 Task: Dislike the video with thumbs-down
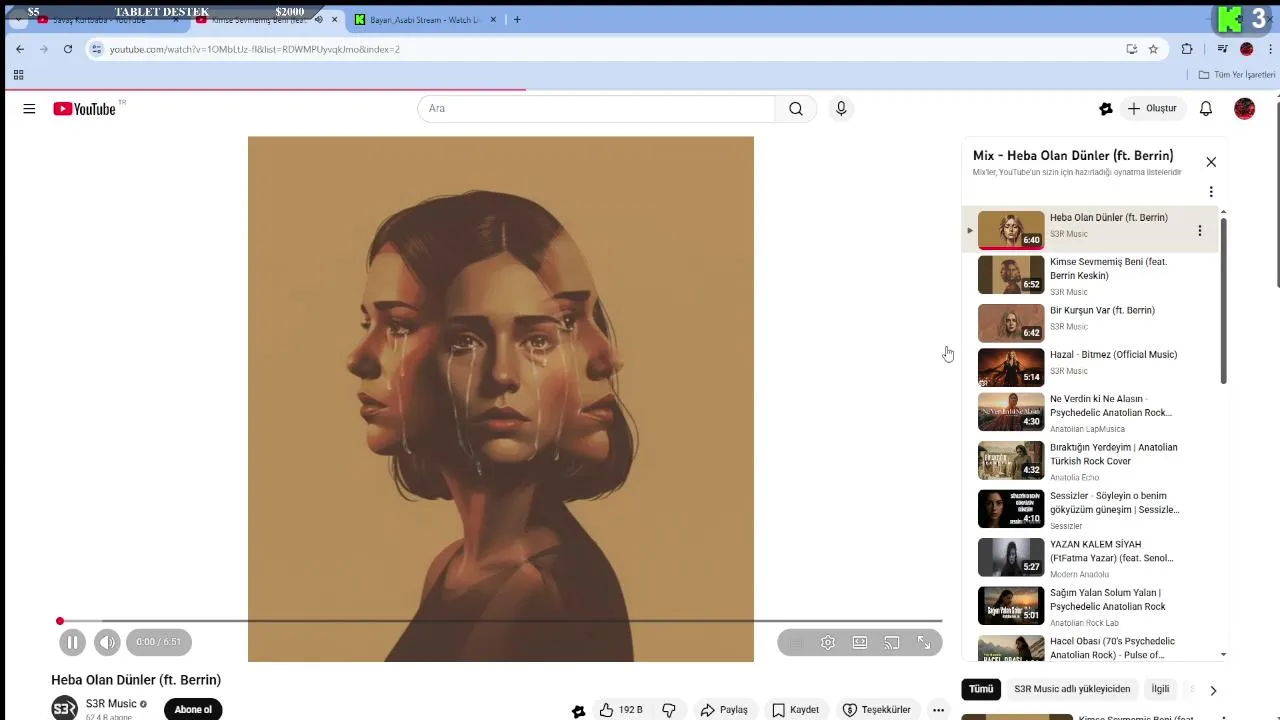(x=669, y=710)
